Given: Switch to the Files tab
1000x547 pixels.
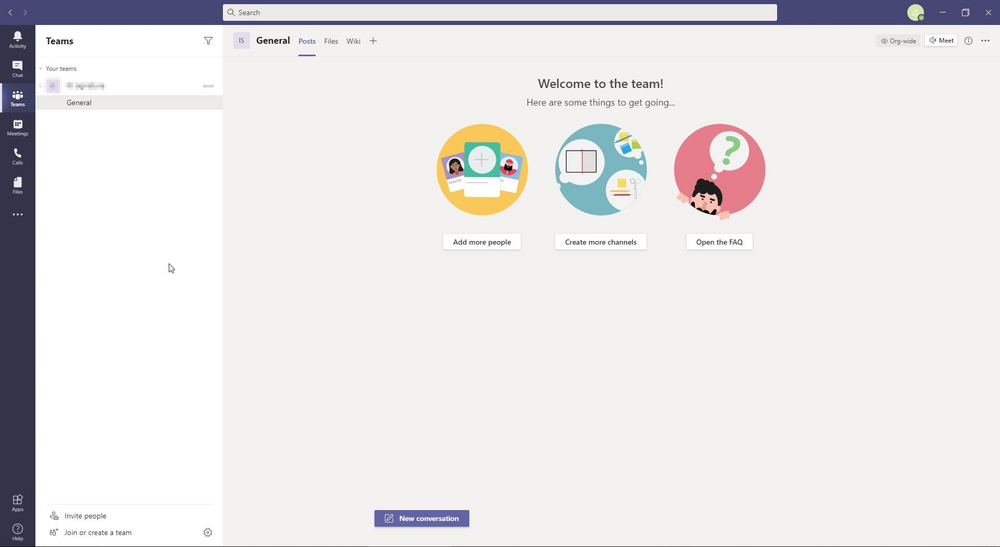Looking at the screenshot, I should [331, 41].
